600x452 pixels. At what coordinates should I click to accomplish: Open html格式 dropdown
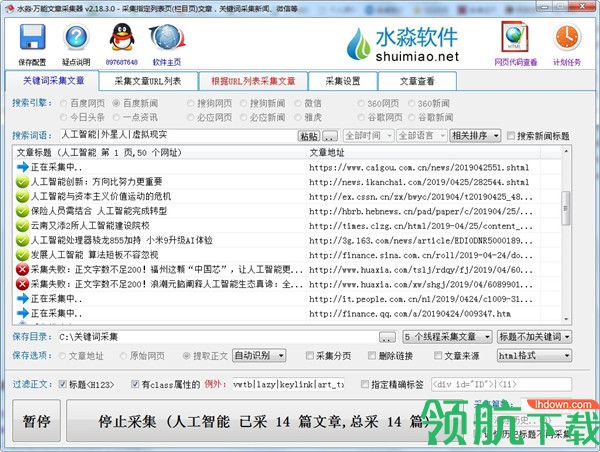[x=534, y=356]
